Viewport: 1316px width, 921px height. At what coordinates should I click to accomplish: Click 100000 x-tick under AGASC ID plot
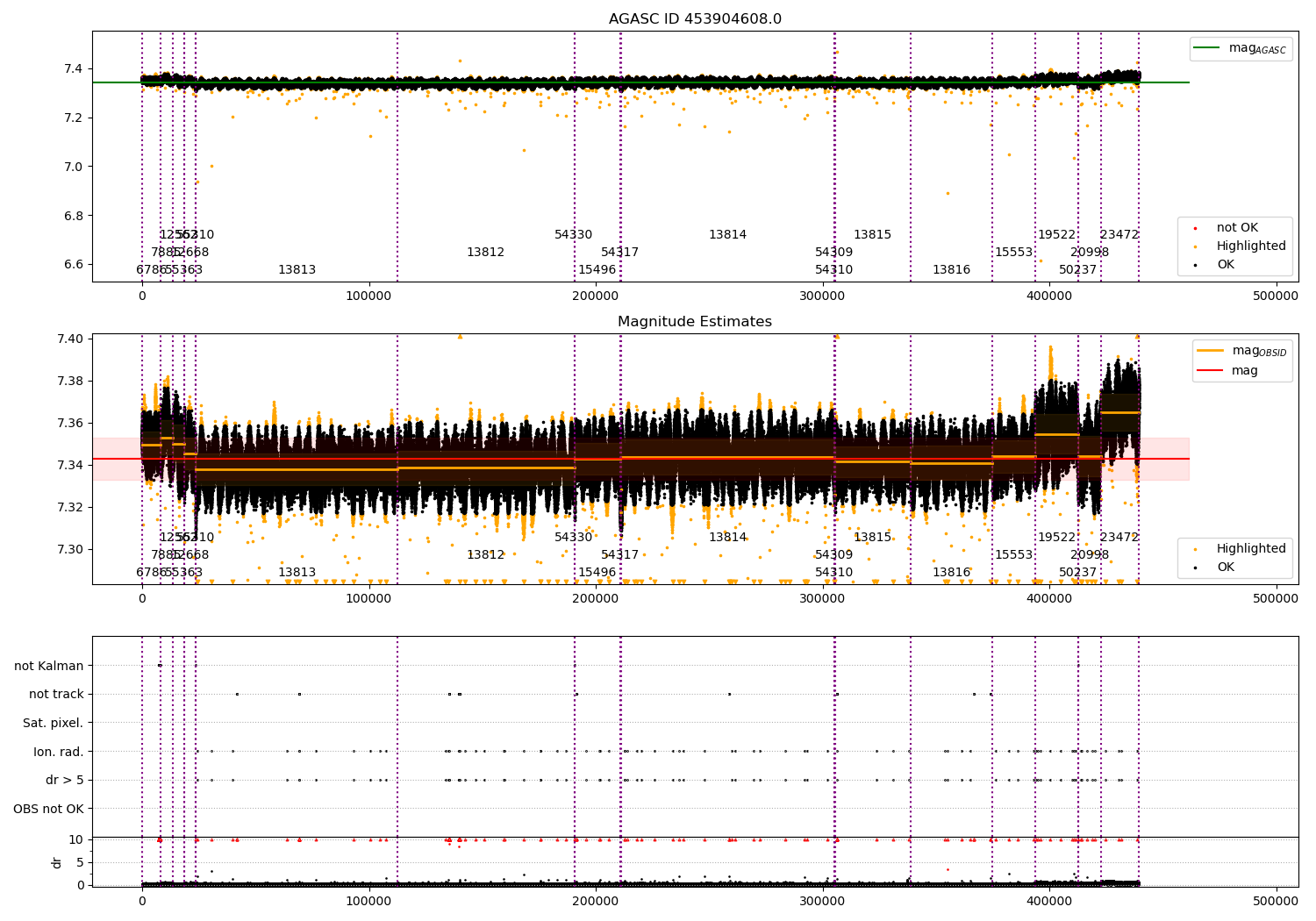368,296
